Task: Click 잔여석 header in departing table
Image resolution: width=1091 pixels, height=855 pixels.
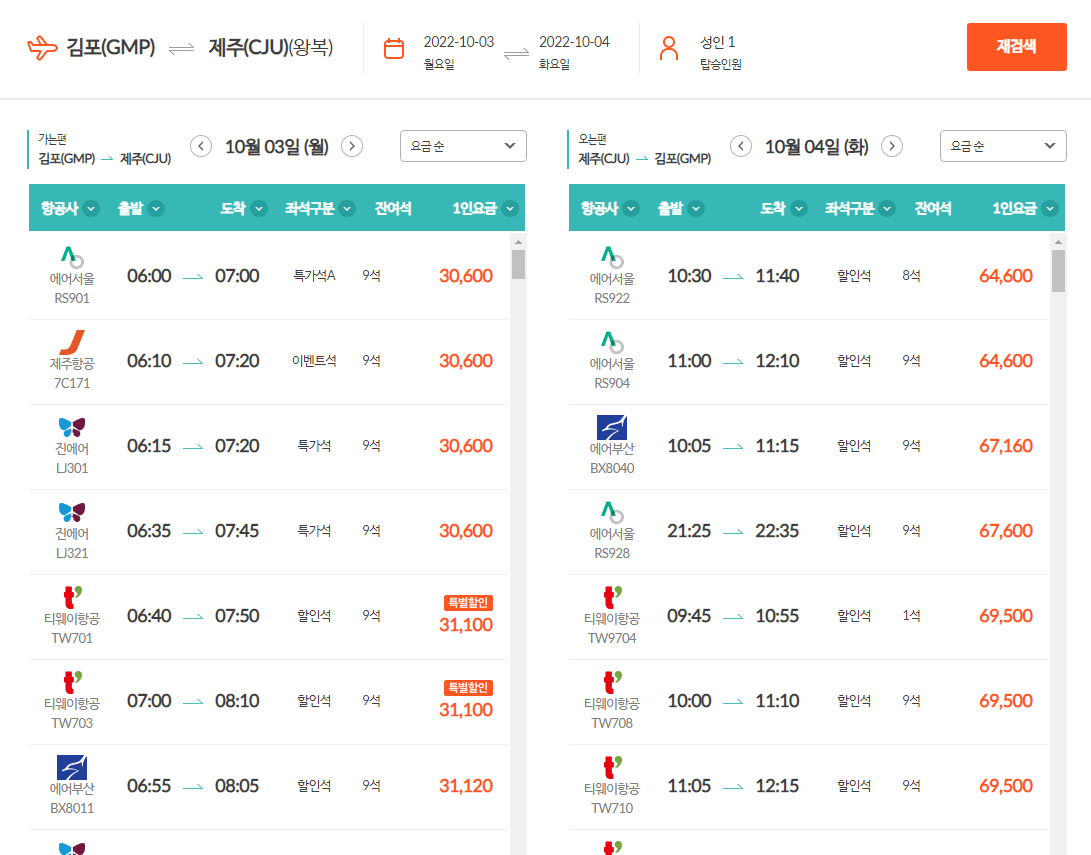Action: 393,208
